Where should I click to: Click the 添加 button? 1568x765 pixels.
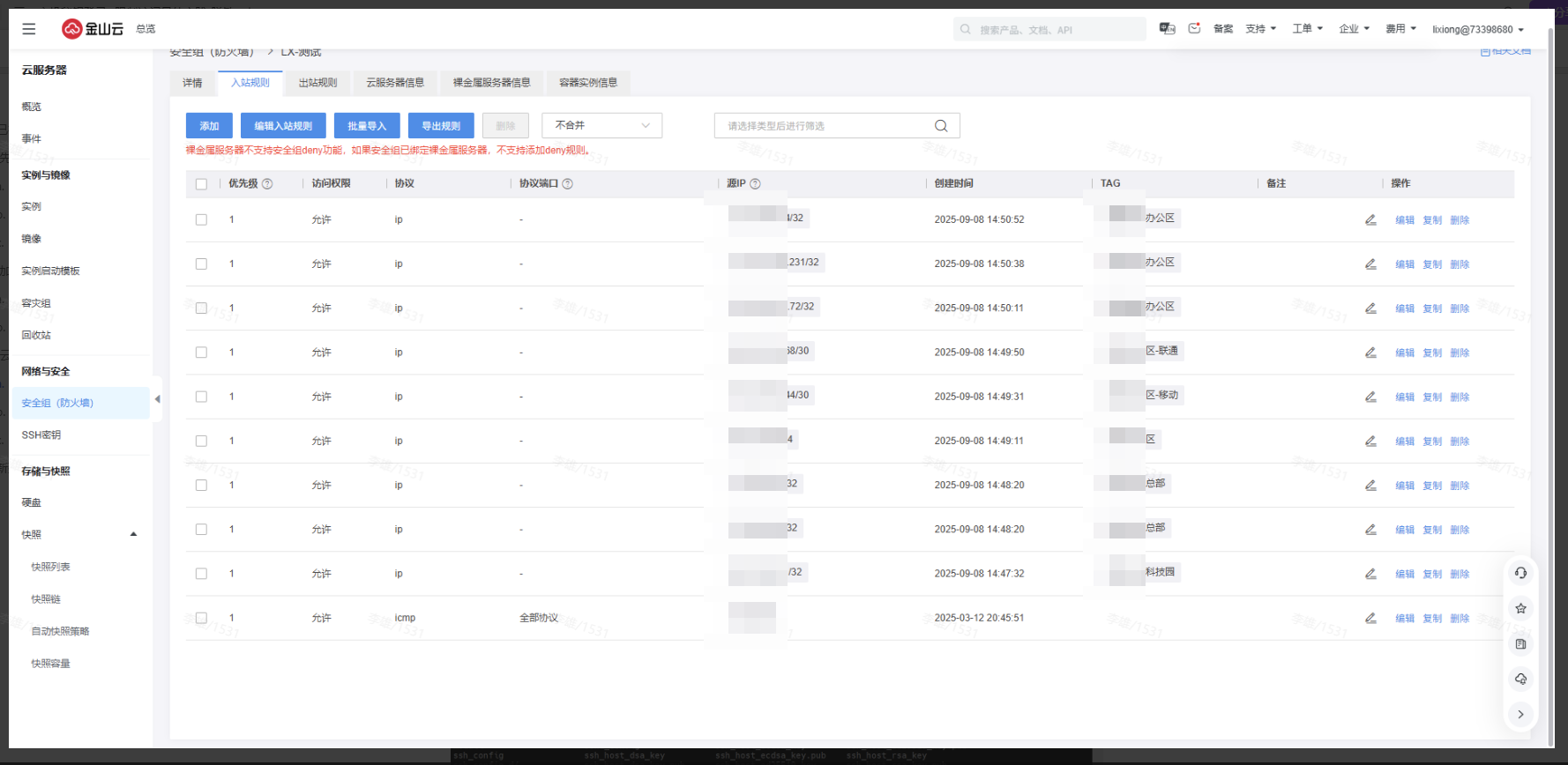pyautogui.click(x=209, y=126)
